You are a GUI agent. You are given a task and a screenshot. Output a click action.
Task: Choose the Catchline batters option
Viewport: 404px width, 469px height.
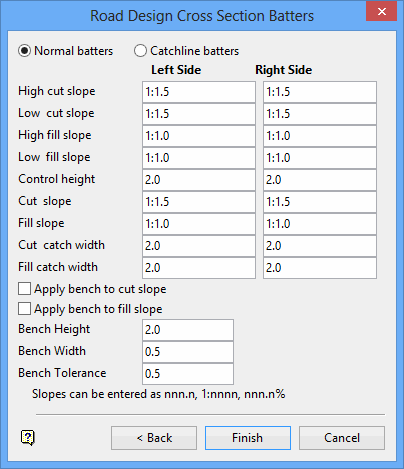140,51
